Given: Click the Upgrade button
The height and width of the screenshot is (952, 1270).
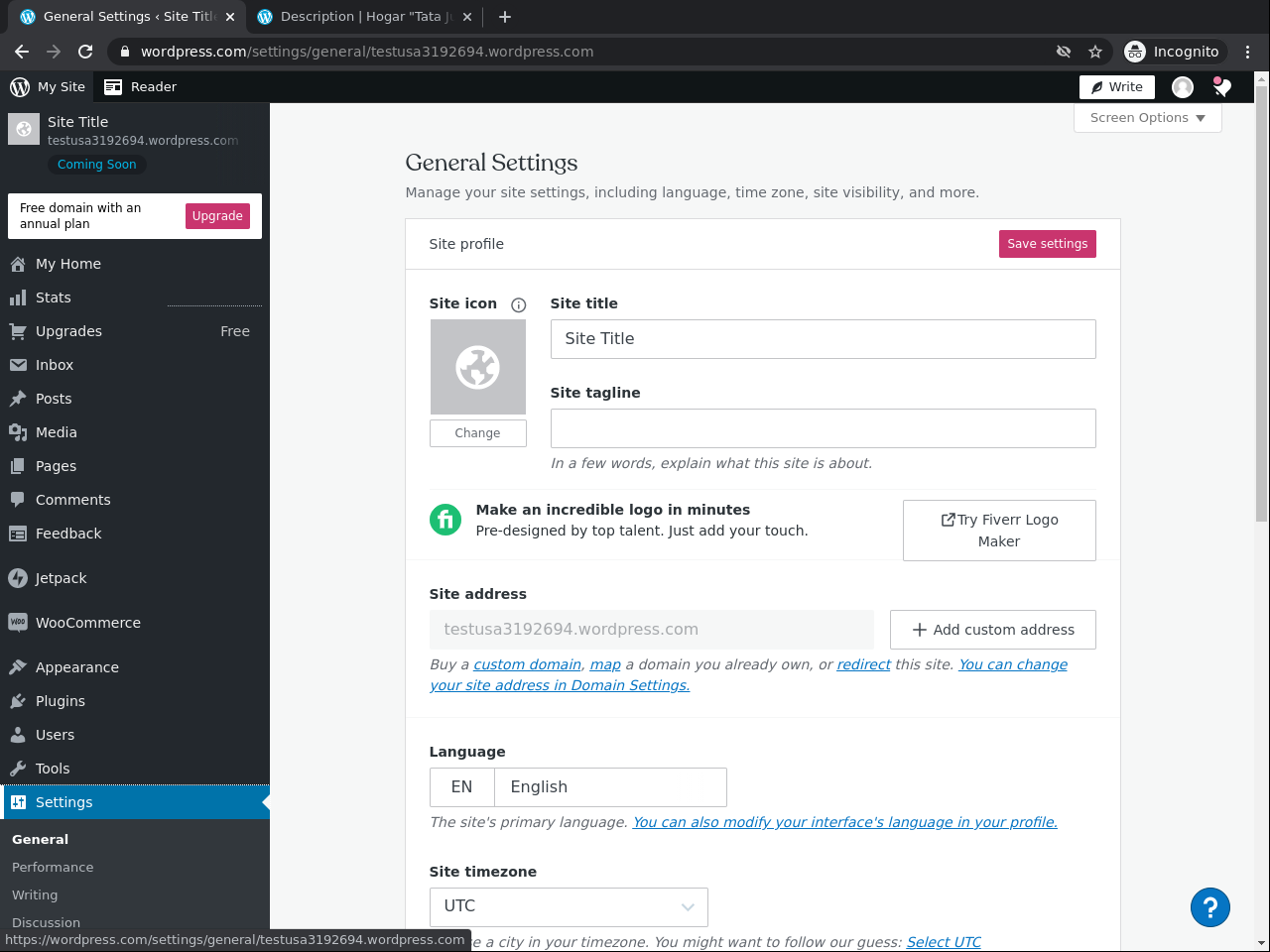Looking at the screenshot, I should click(217, 216).
